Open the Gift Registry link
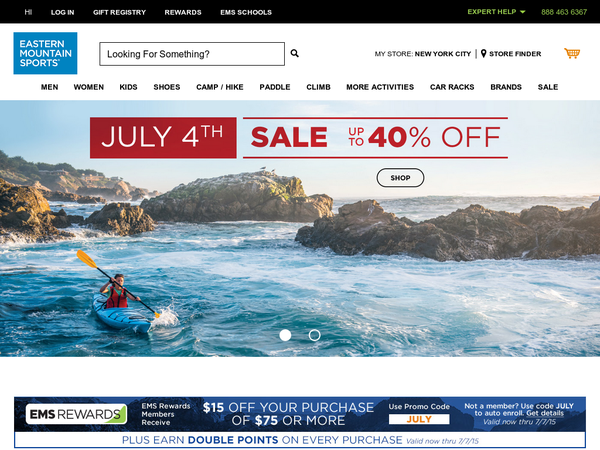The image size is (600, 450). pos(119,12)
